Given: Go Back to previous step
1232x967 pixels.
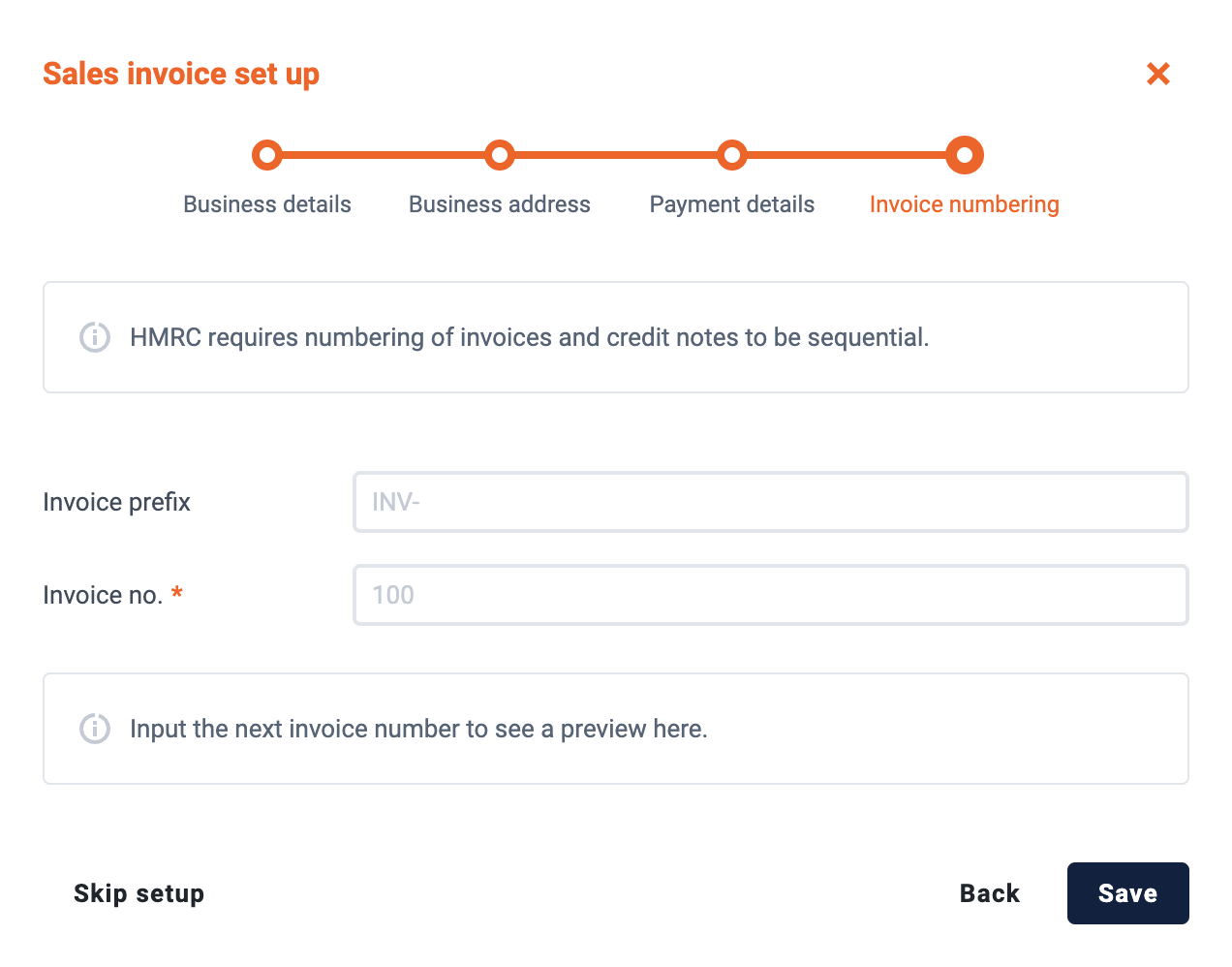Looking at the screenshot, I should click(x=990, y=893).
